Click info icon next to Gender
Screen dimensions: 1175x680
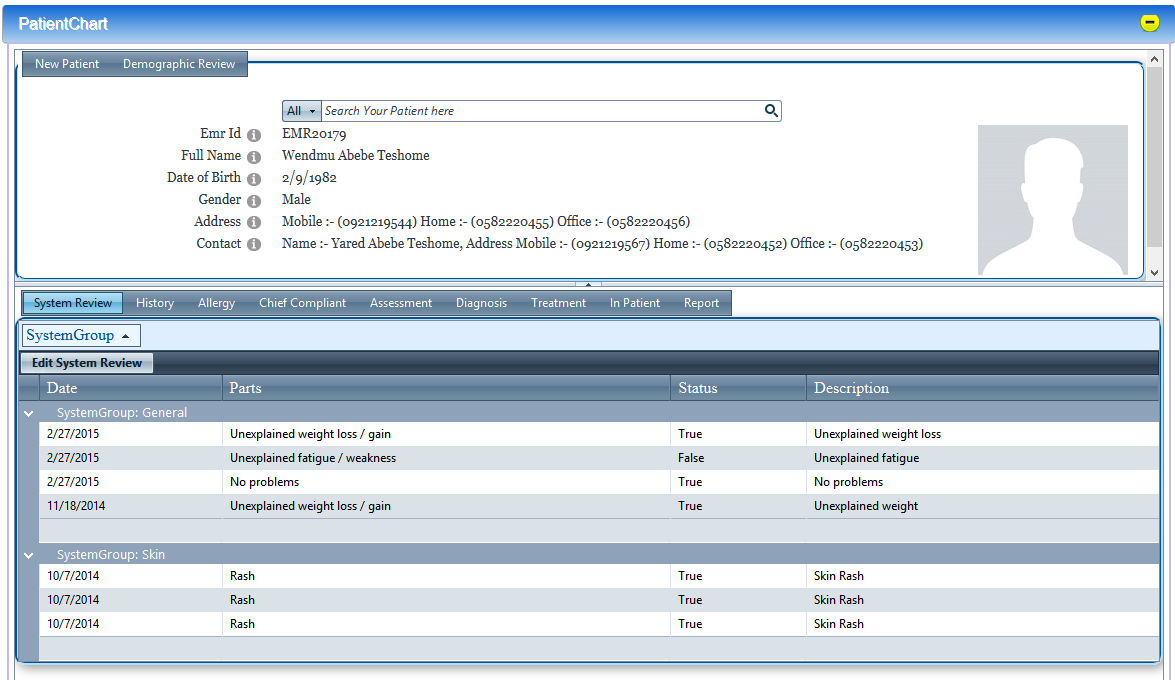254,201
